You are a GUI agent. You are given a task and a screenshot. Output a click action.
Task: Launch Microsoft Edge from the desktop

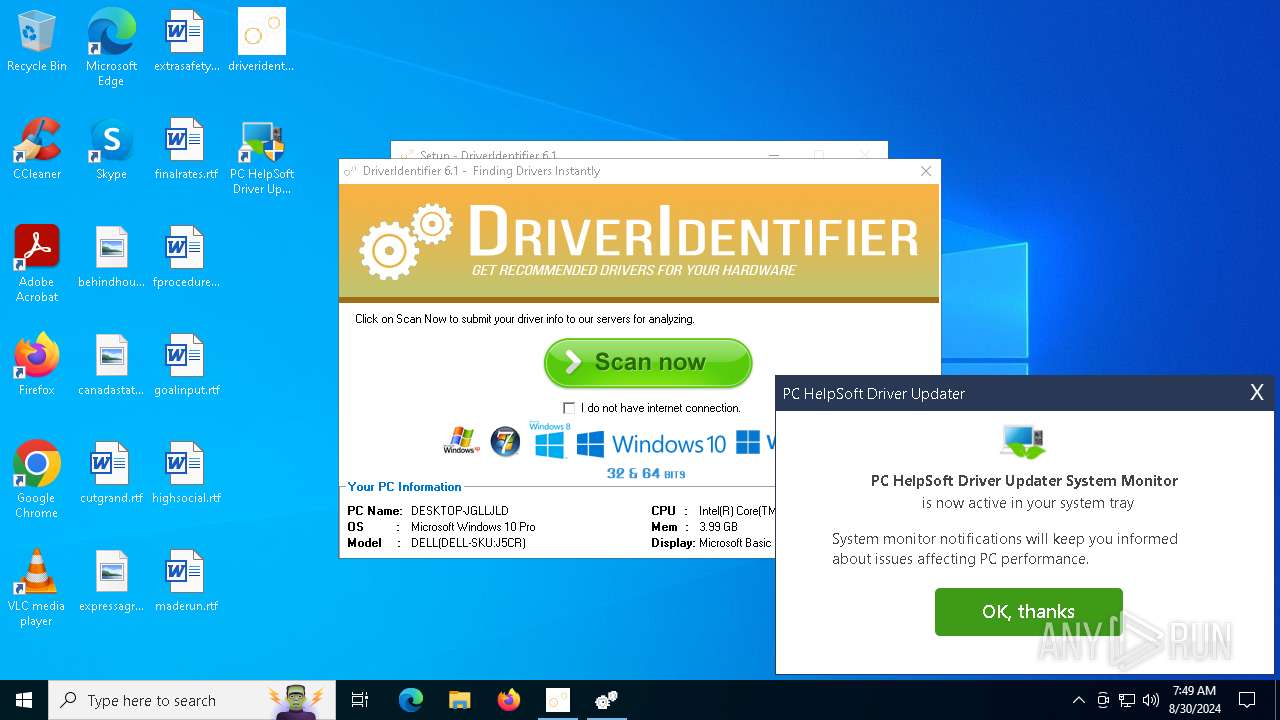coord(111,47)
